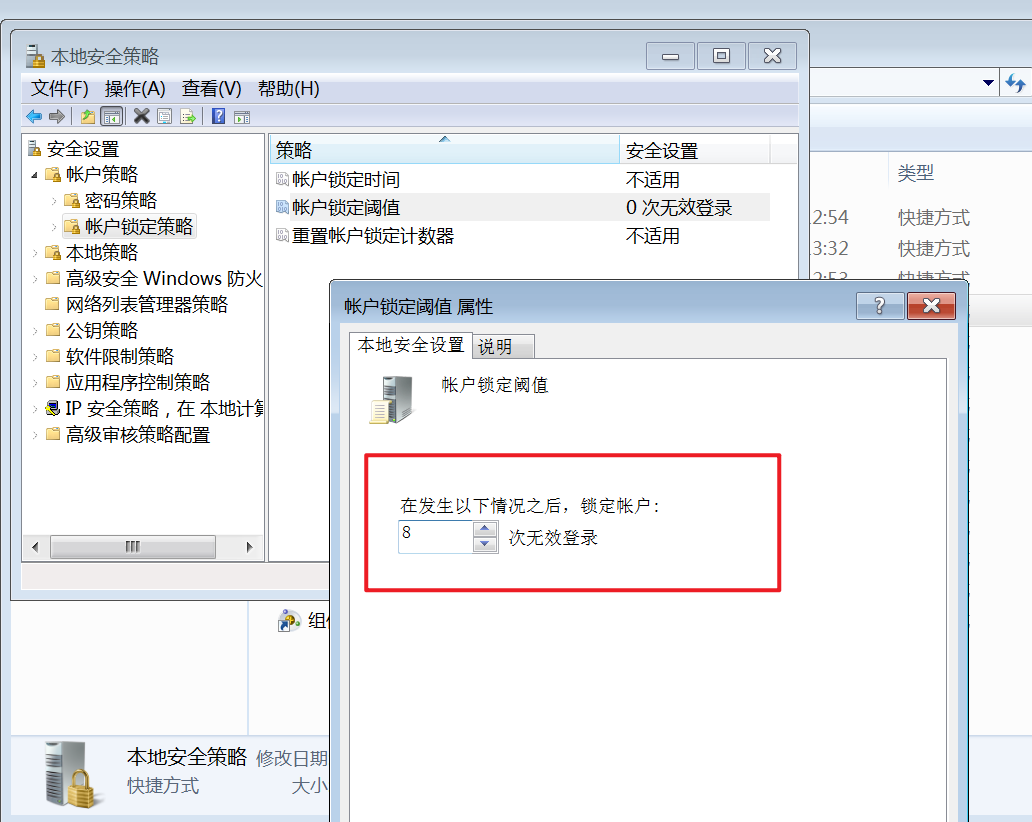Open the Properties icon in toolbar
Screen dimensions: 1032x822
[x=165, y=117]
